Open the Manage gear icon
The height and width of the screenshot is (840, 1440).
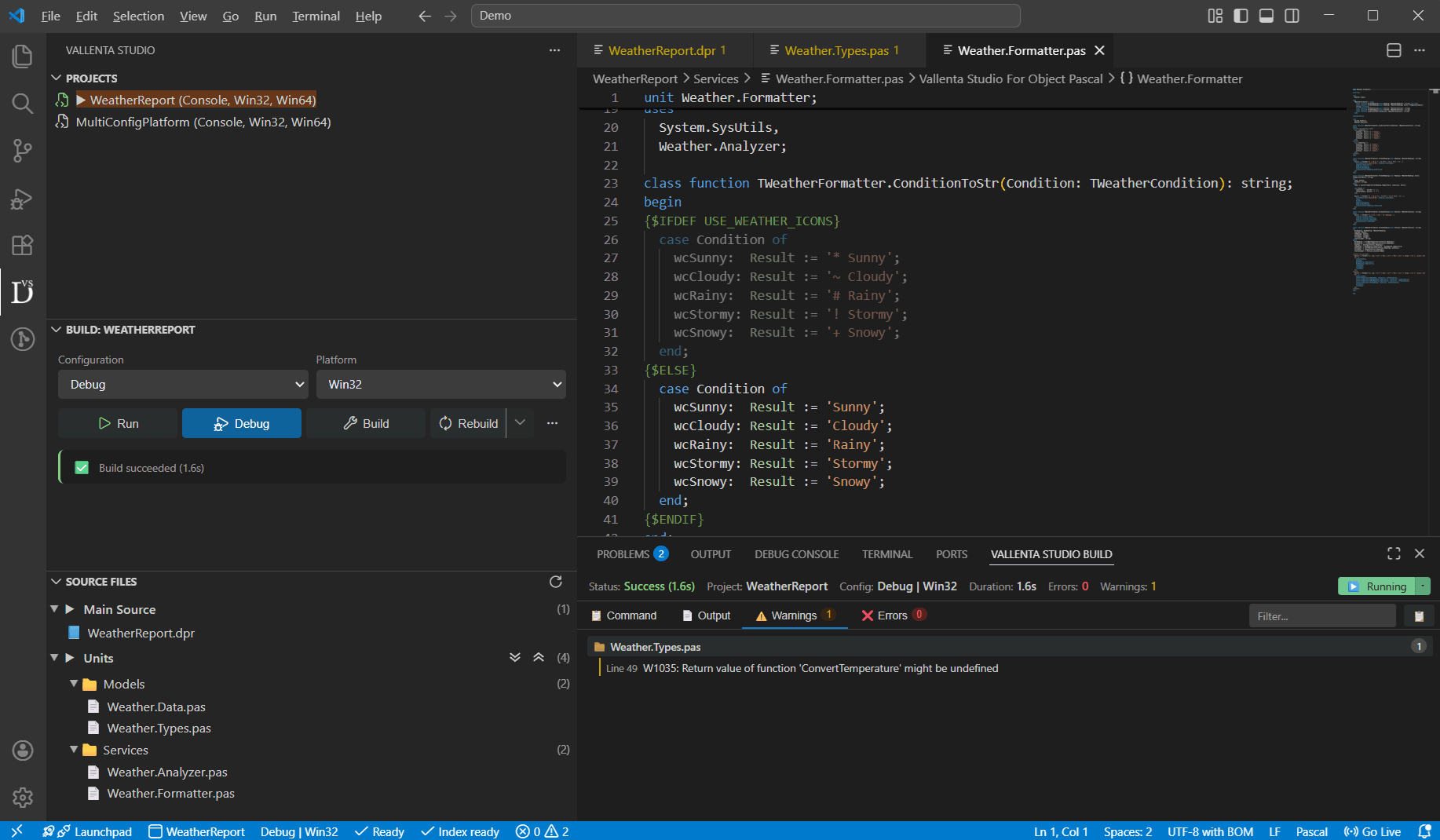23,798
